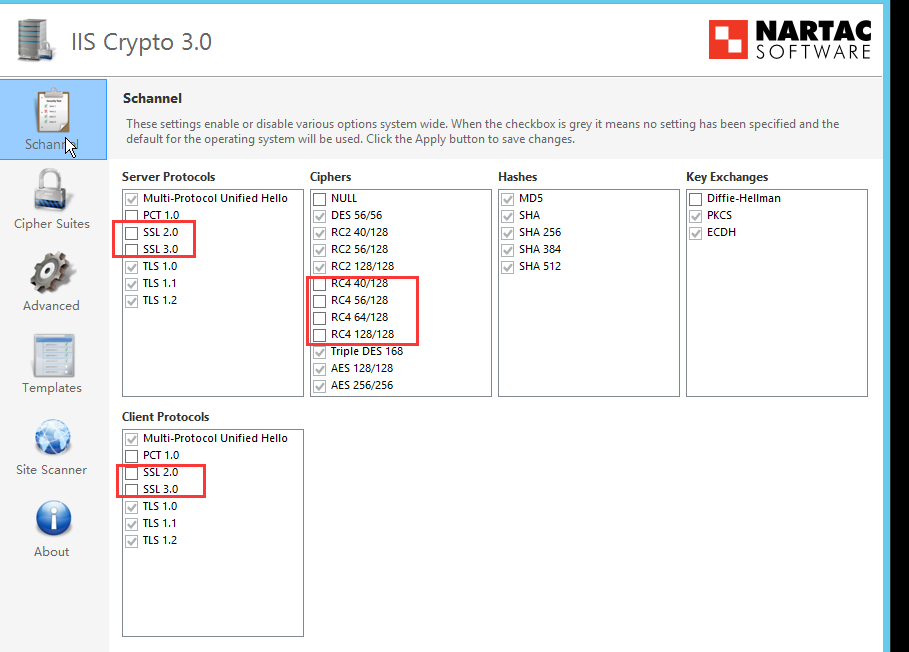Toggle the RC4 128/128 cipher checkbox
The image size is (909, 652).
[319, 335]
